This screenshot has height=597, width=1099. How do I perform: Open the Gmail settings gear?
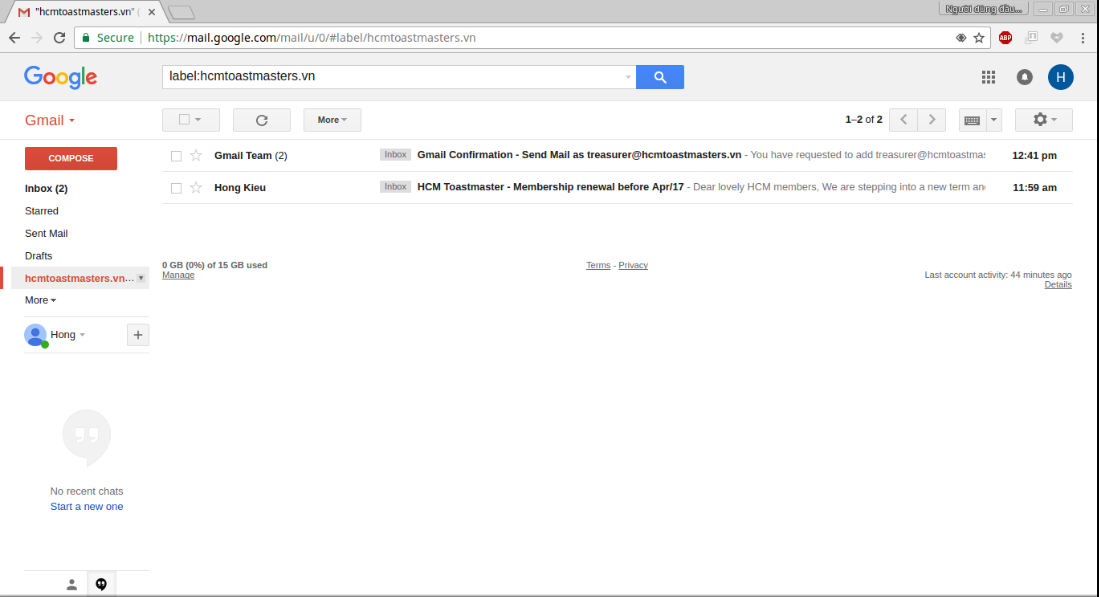click(x=1043, y=120)
